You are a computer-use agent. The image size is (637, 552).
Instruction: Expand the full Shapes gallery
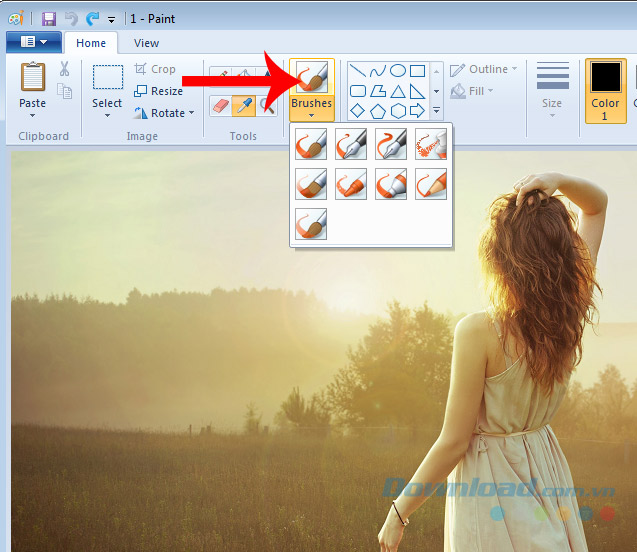point(436,110)
